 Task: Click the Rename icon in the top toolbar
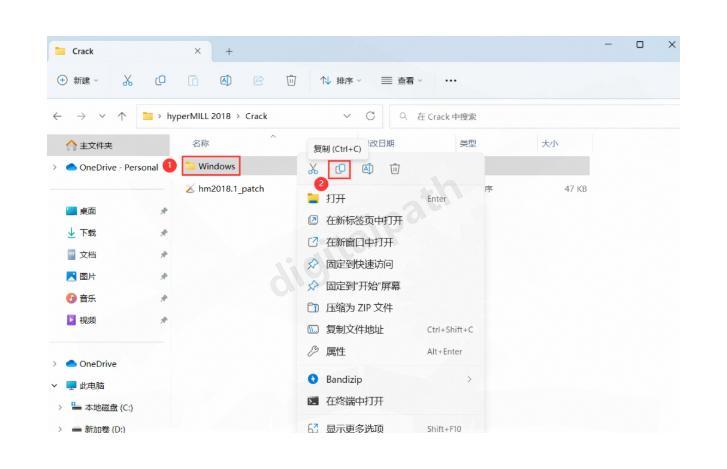click(225, 81)
